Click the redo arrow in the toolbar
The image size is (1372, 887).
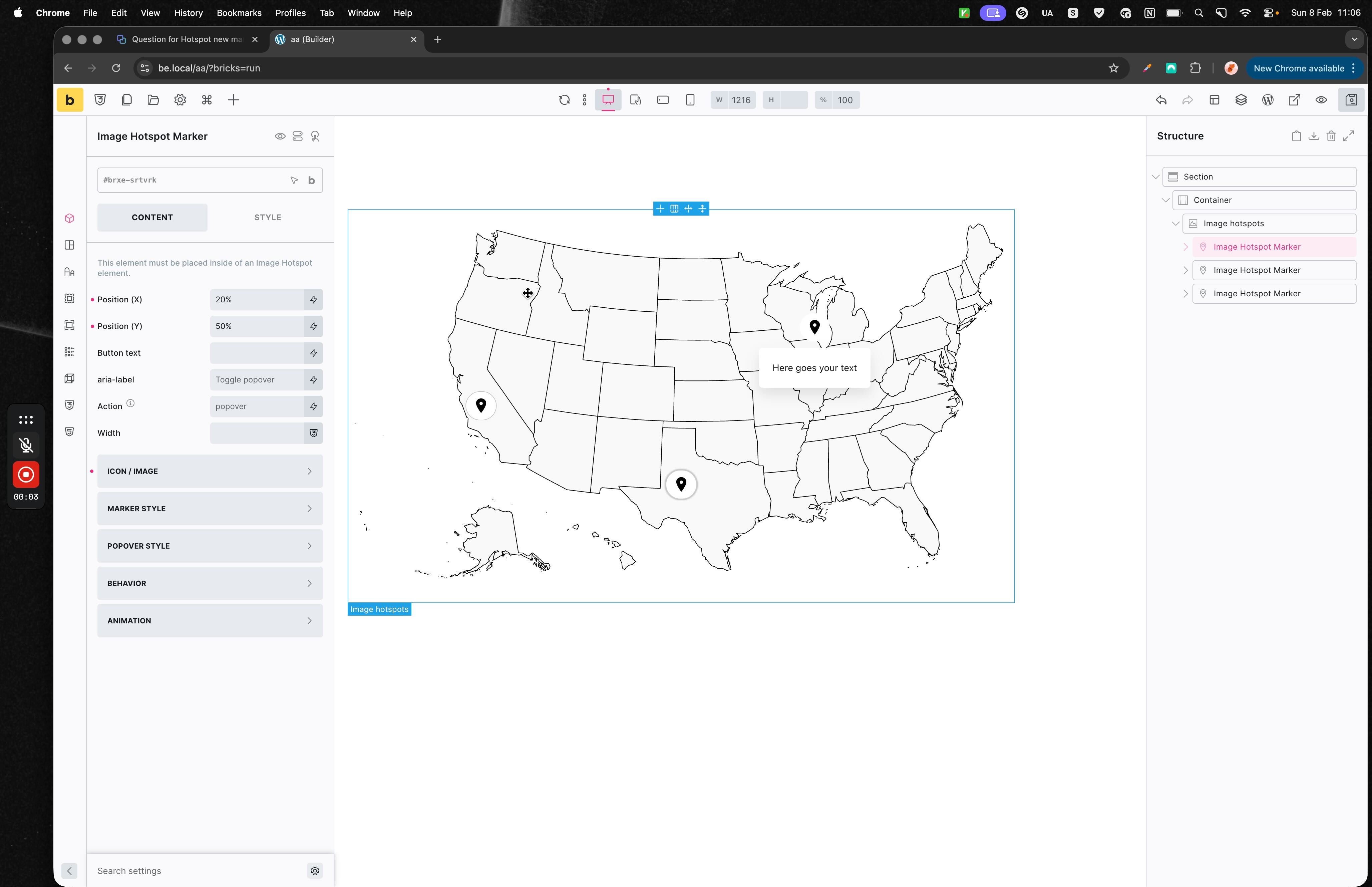[1188, 100]
